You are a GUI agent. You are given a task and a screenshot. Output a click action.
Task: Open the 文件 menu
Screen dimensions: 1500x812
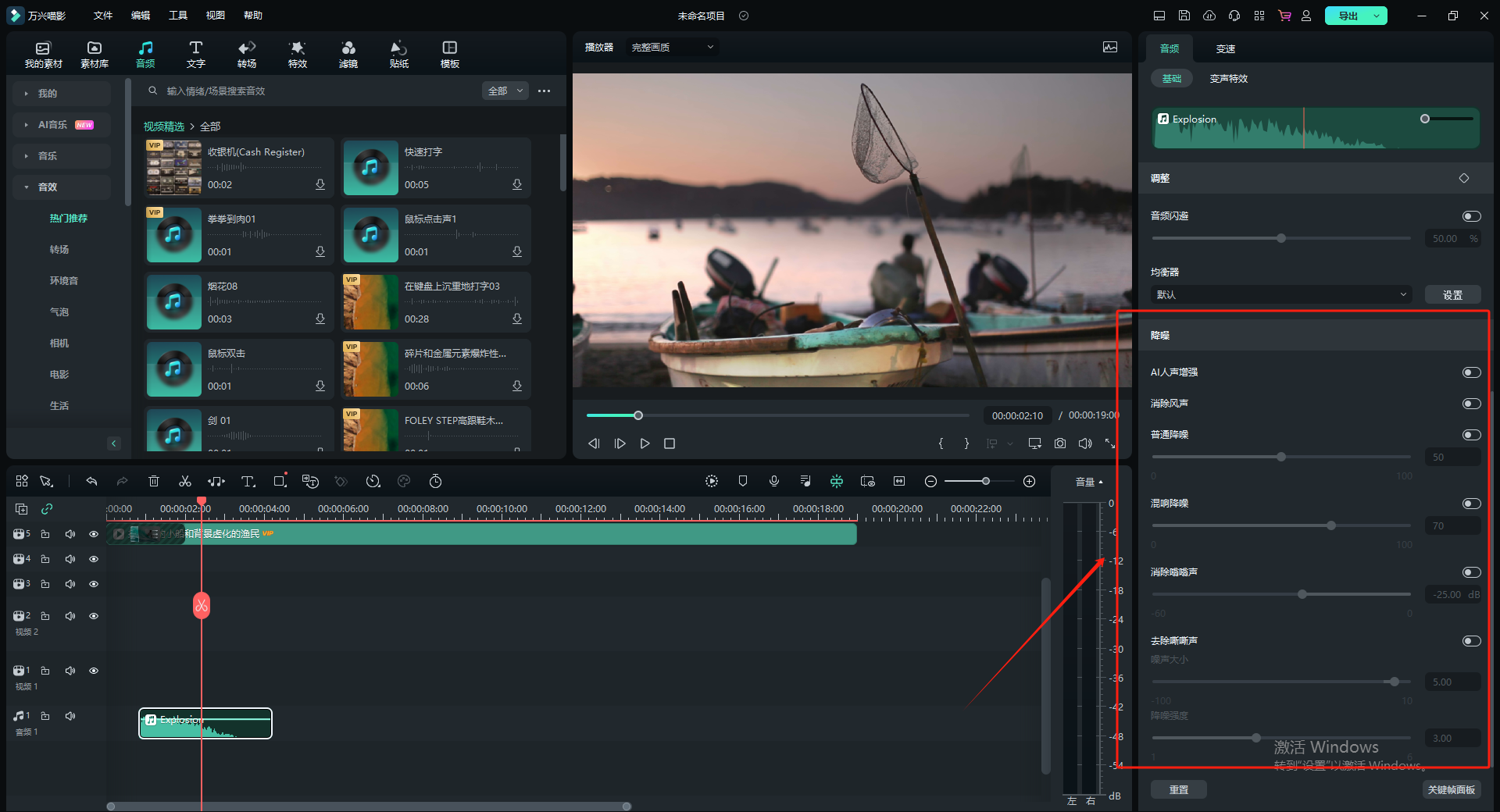tap(103, 16)
